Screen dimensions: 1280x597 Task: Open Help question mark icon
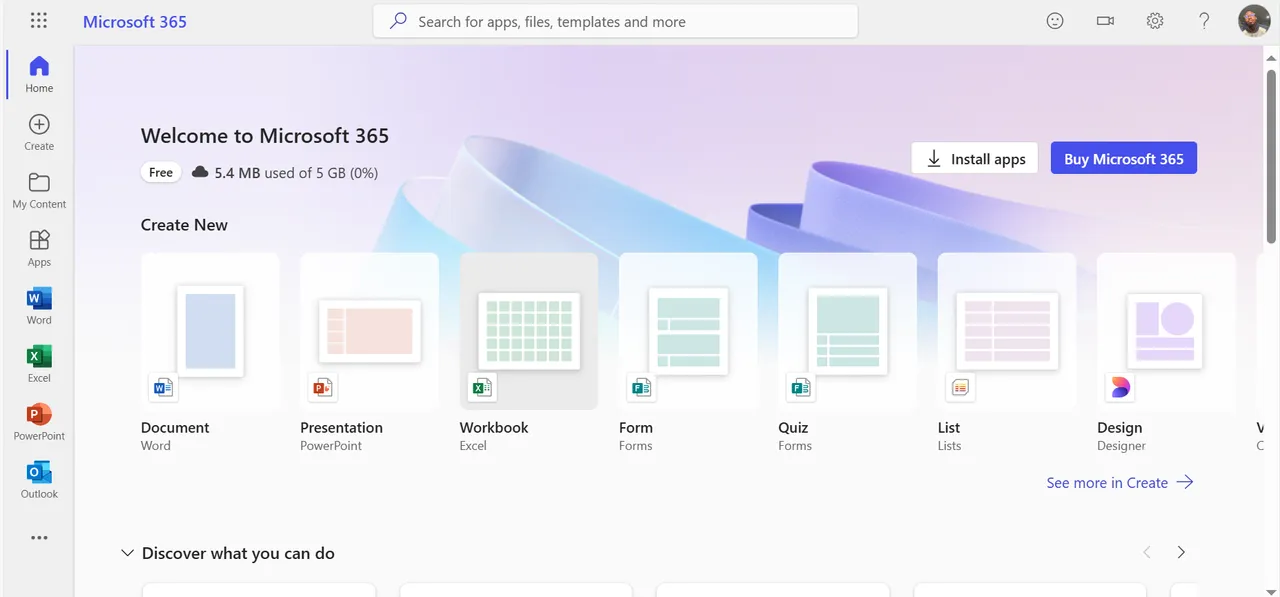click(x=1205, y=21)
